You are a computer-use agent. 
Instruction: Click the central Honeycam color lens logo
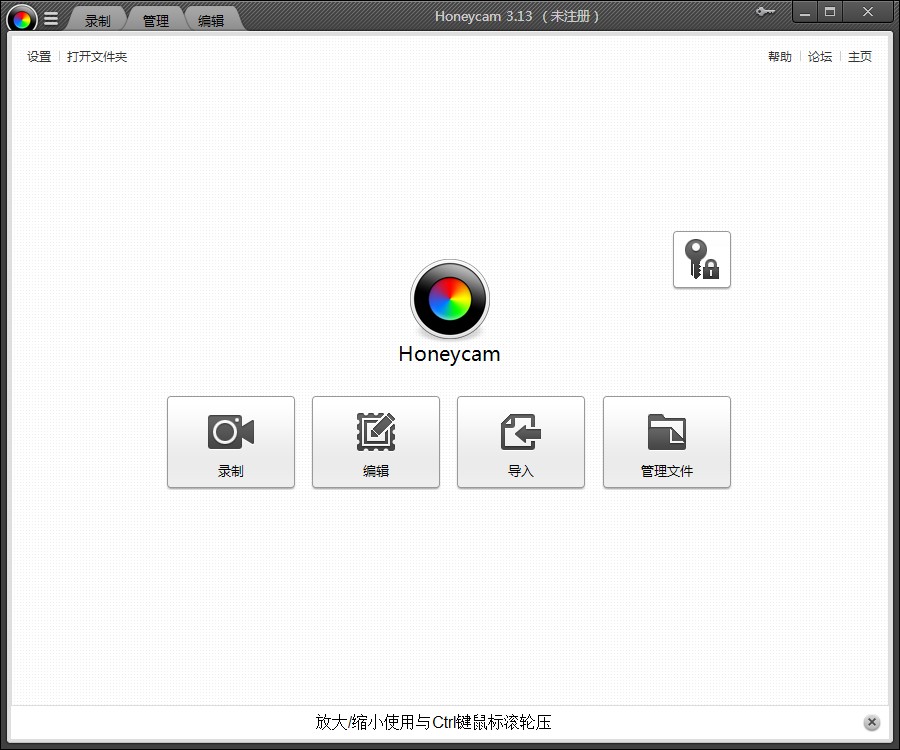pos(449,299)
